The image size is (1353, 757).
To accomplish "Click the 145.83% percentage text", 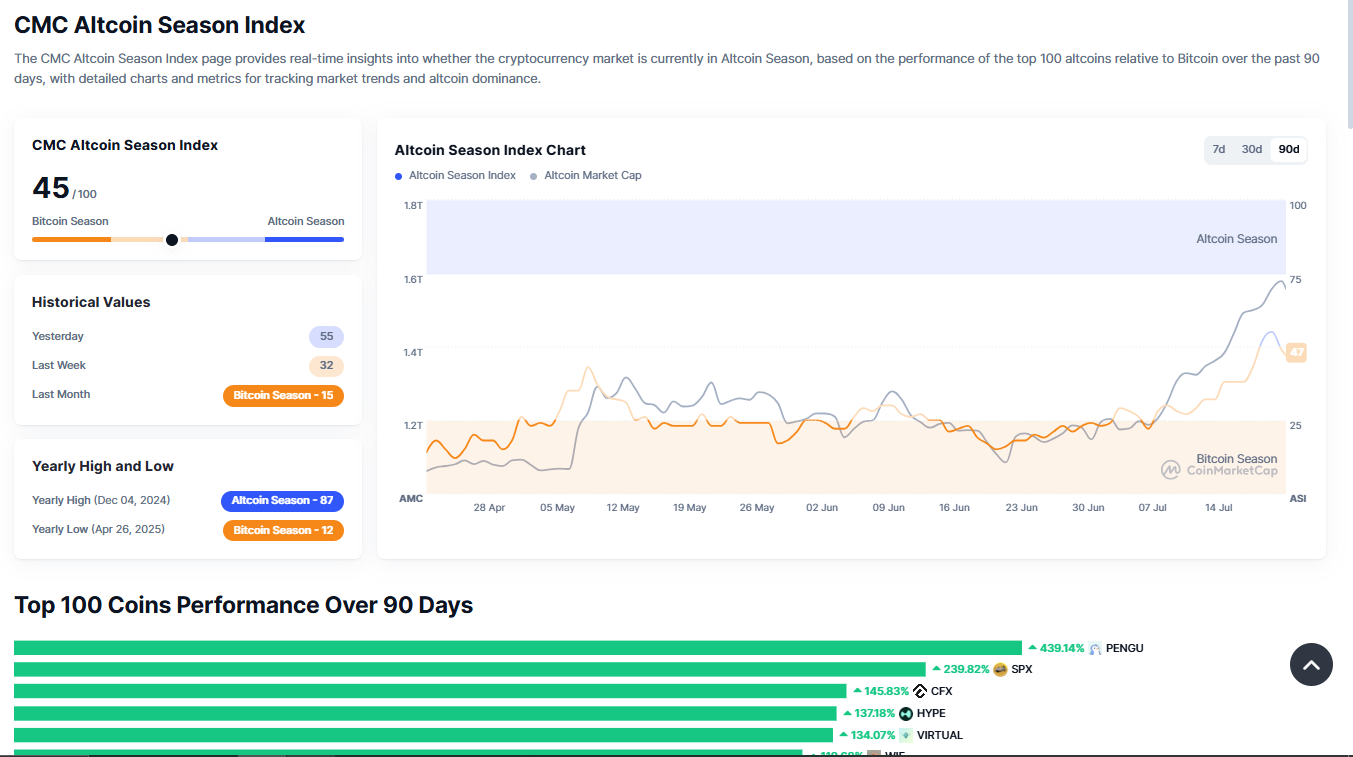I will click(x=887, y=691).
